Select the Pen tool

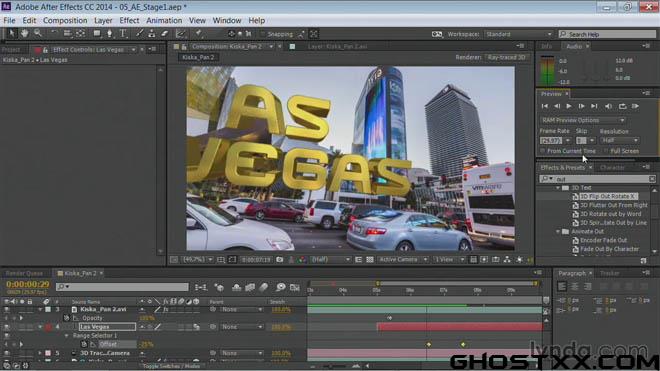109,34
